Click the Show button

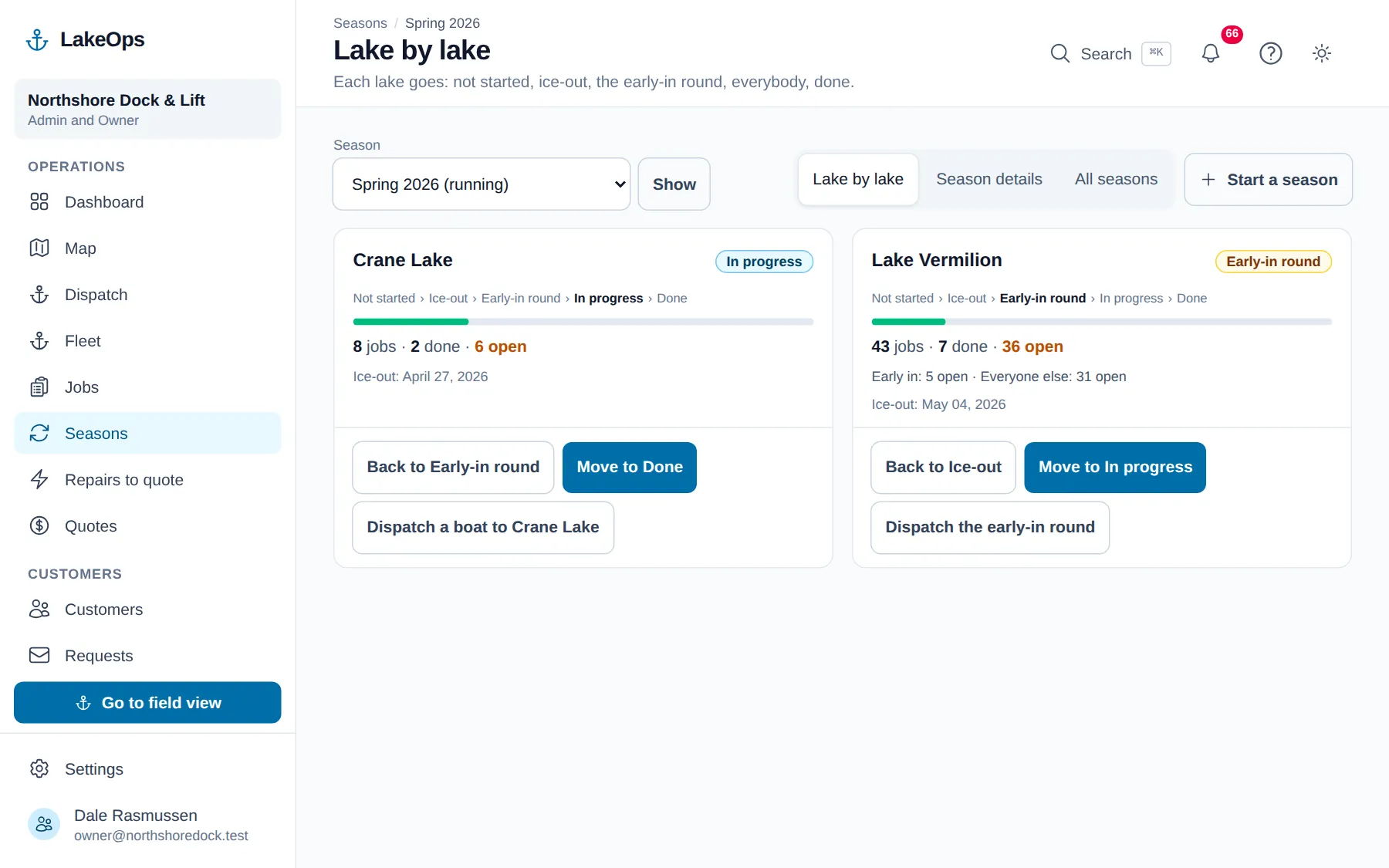point(674,184)
